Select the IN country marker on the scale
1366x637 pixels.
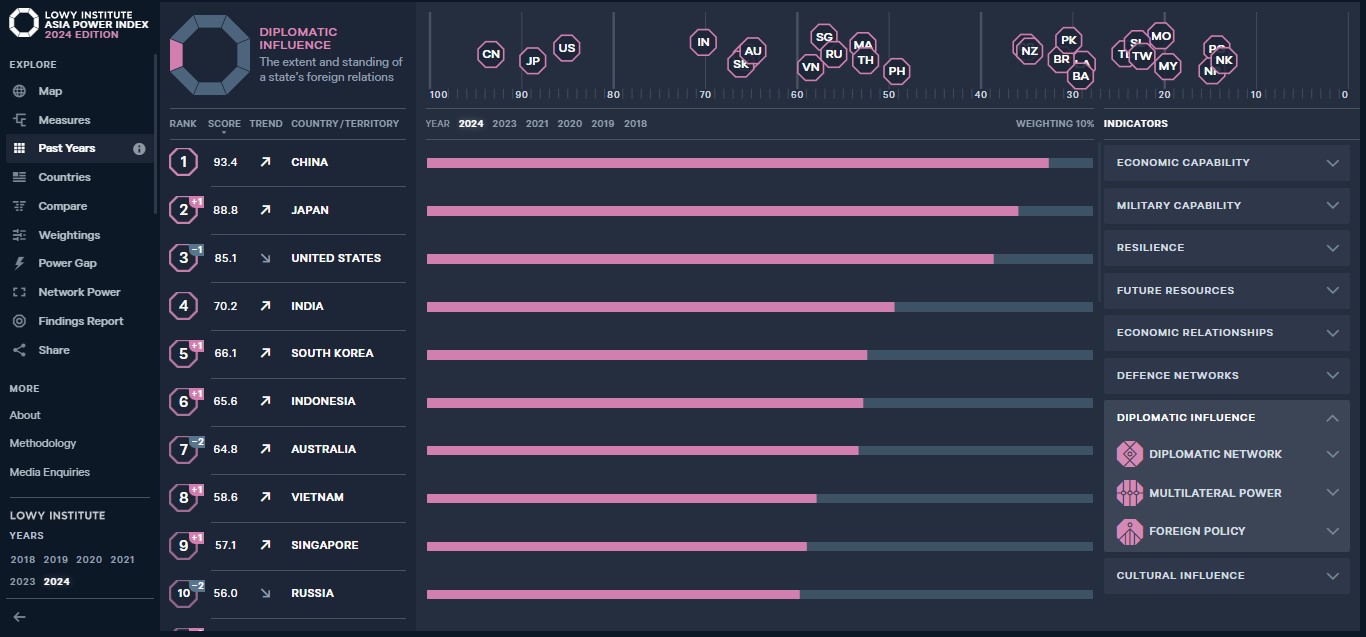pos(704,42)
